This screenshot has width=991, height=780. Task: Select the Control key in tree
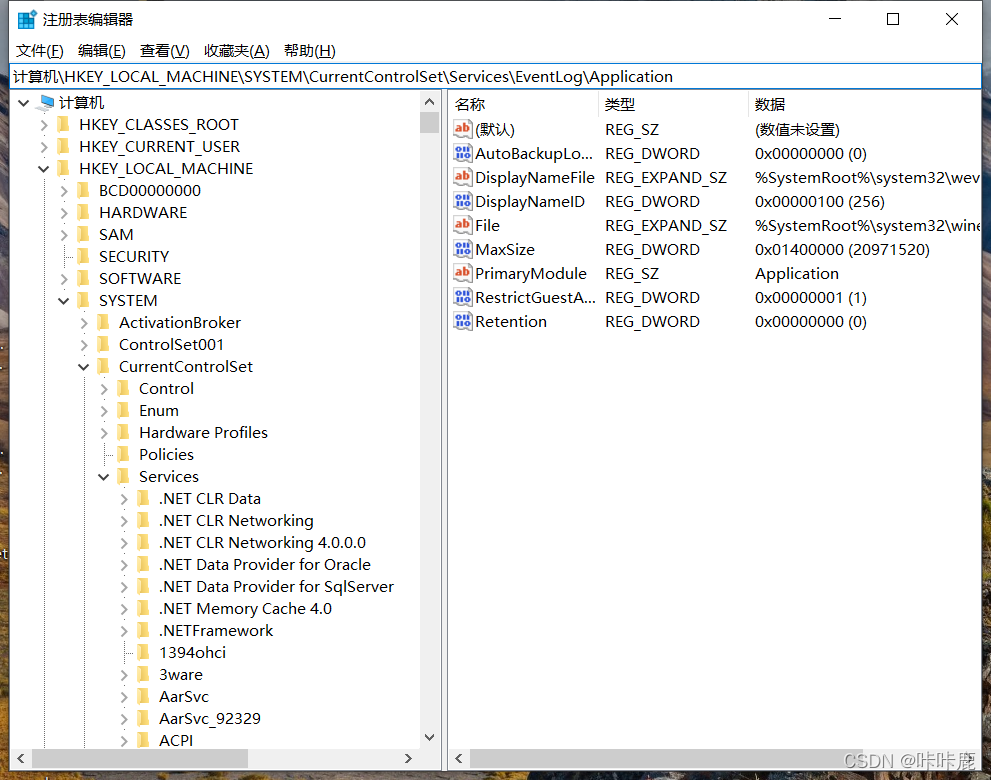[166, 389]
